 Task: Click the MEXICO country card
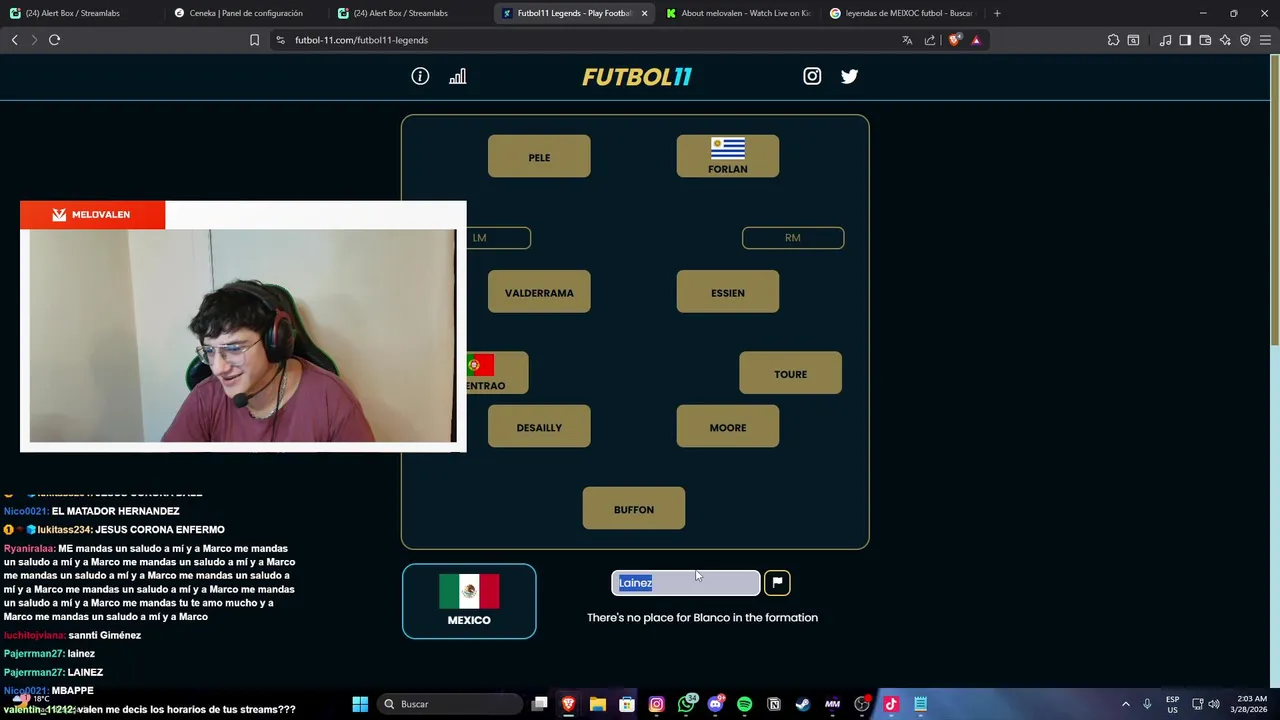tap(469, 601)
